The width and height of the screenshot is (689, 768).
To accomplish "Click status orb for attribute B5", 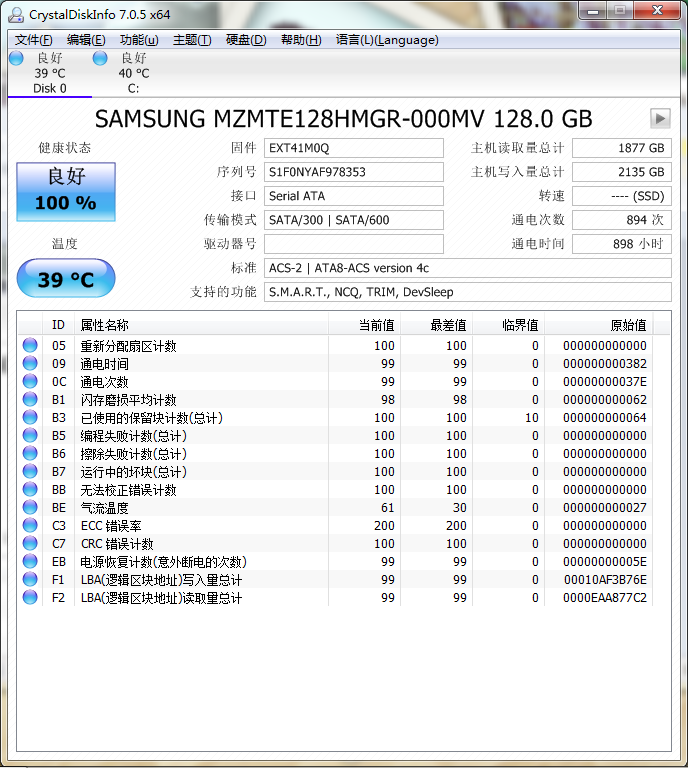I will pos(30,435).
